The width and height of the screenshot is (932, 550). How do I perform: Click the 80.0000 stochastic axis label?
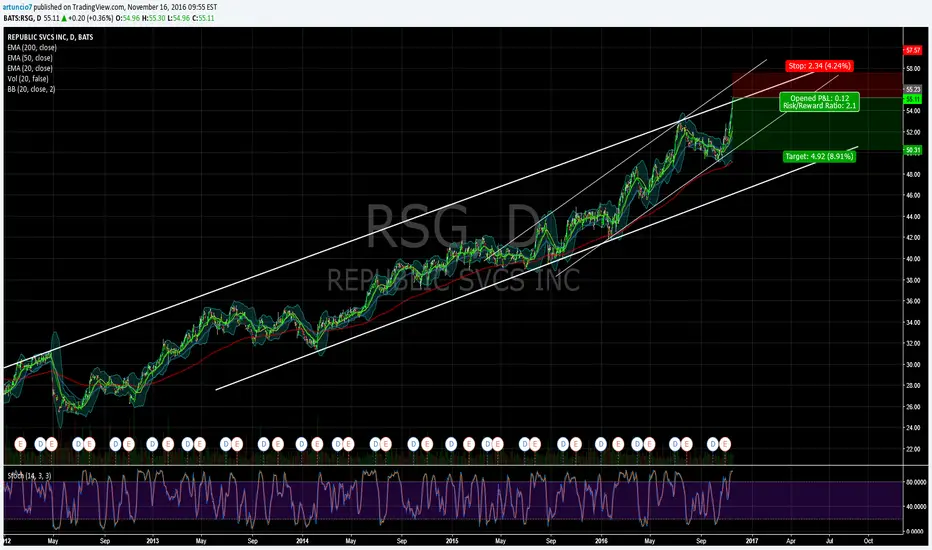[916, 483]
